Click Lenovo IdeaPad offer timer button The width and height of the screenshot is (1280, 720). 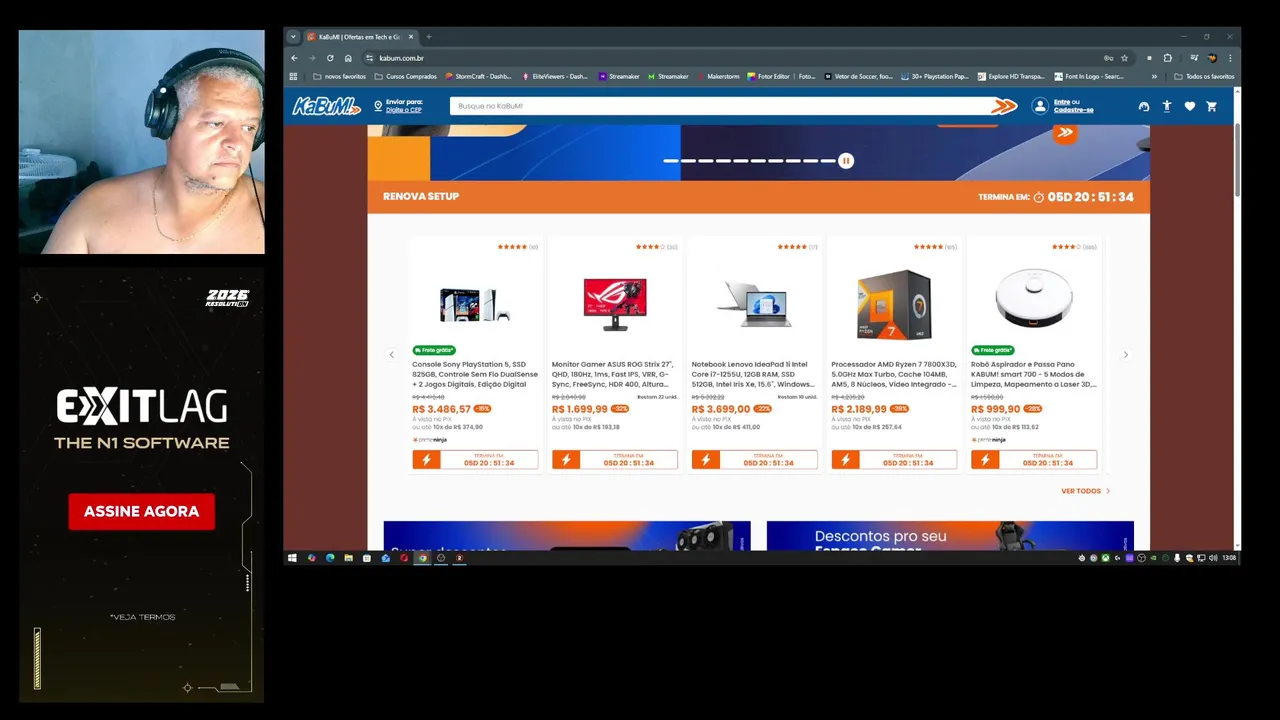754,460
